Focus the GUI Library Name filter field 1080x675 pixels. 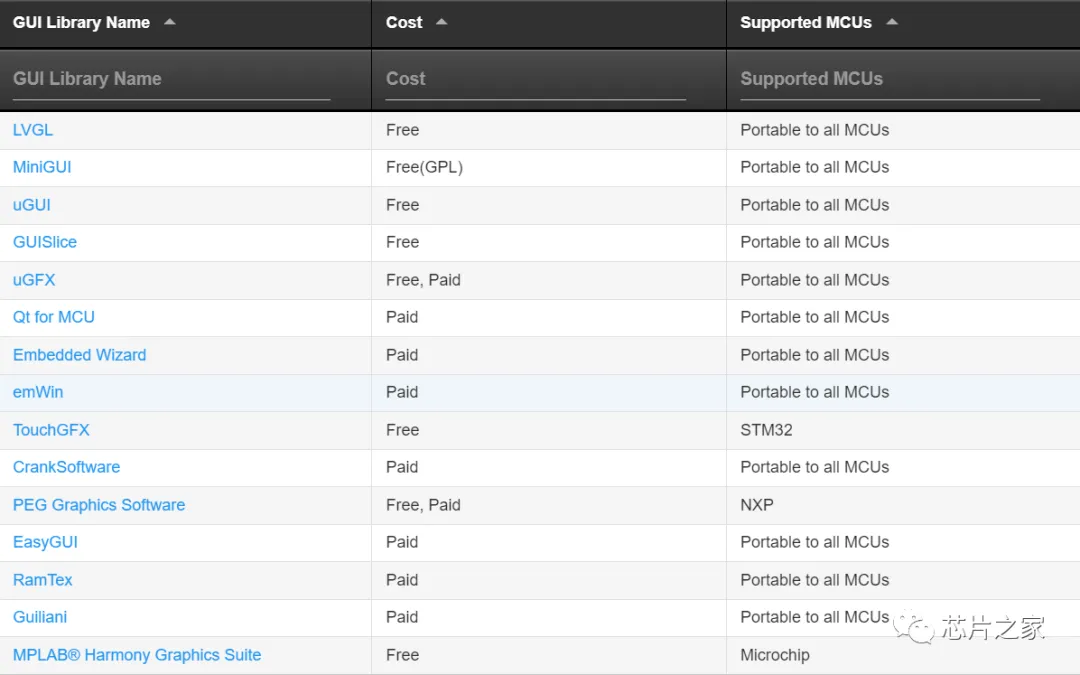click(171, 79)
